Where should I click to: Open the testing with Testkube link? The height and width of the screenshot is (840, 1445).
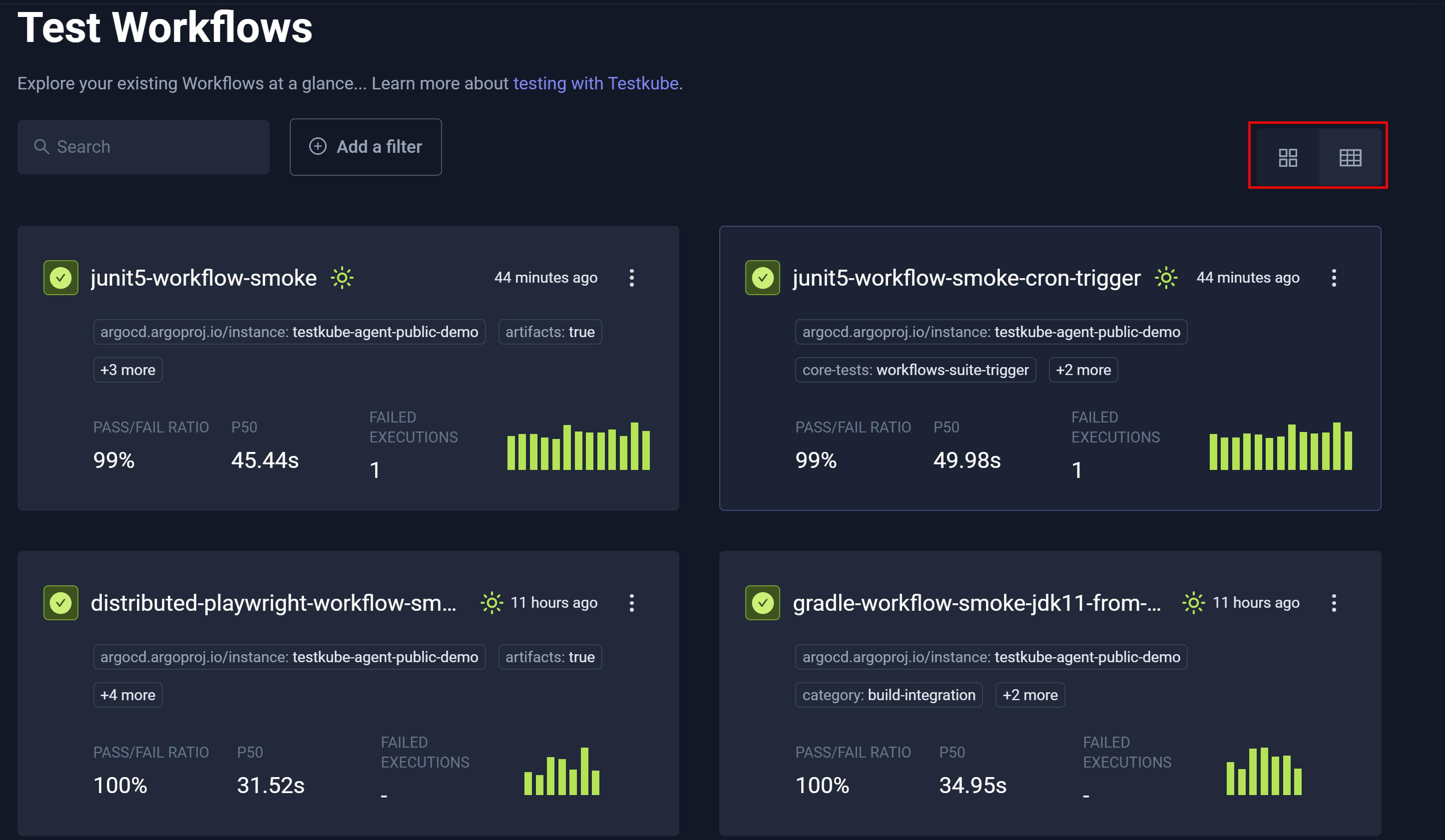(x=596, y=84)
